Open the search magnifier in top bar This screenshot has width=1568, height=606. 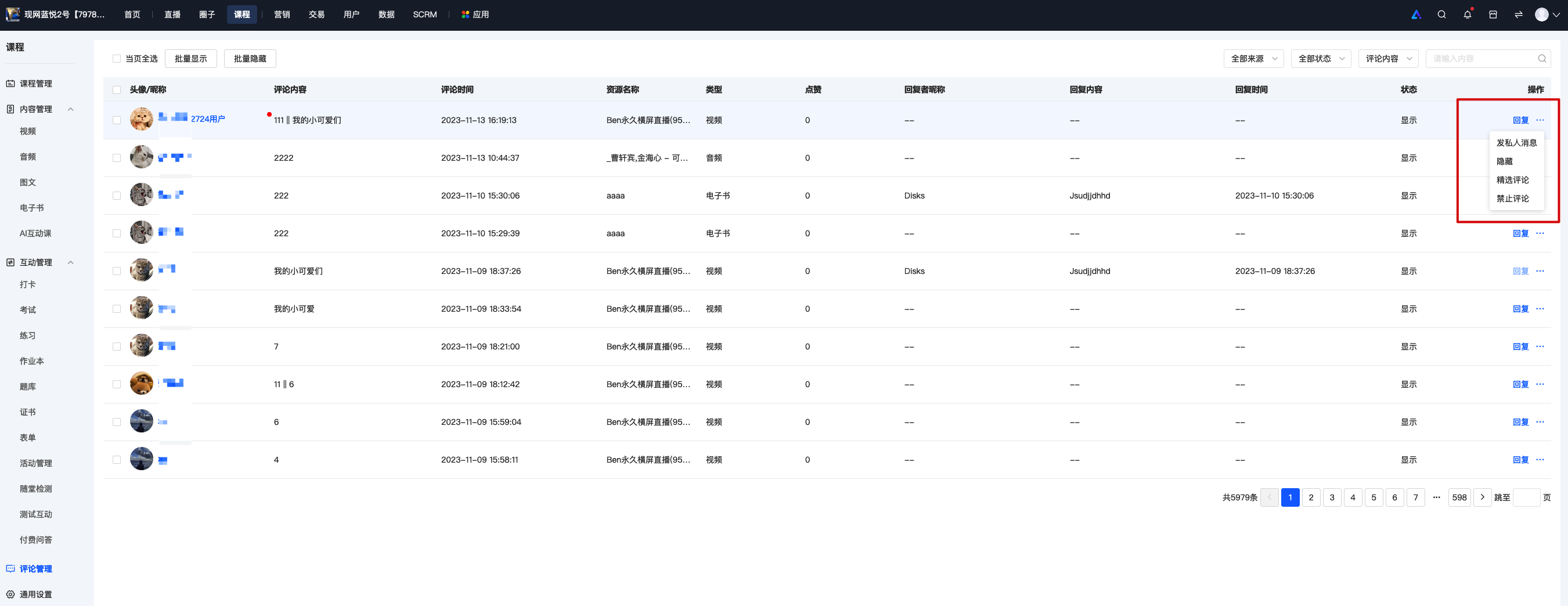point(1441,15)
